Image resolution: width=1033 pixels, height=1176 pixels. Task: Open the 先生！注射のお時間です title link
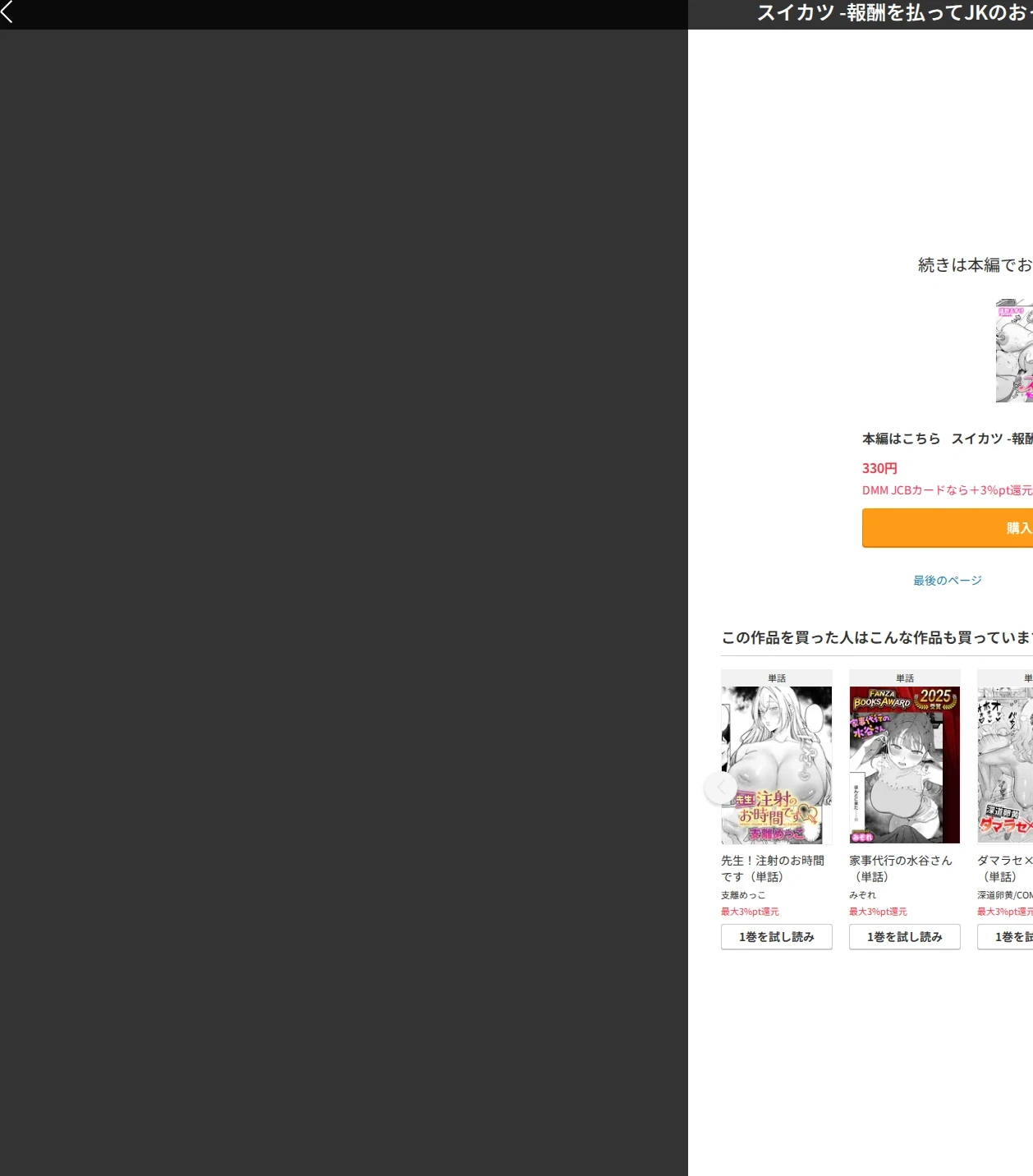point(773,868)
